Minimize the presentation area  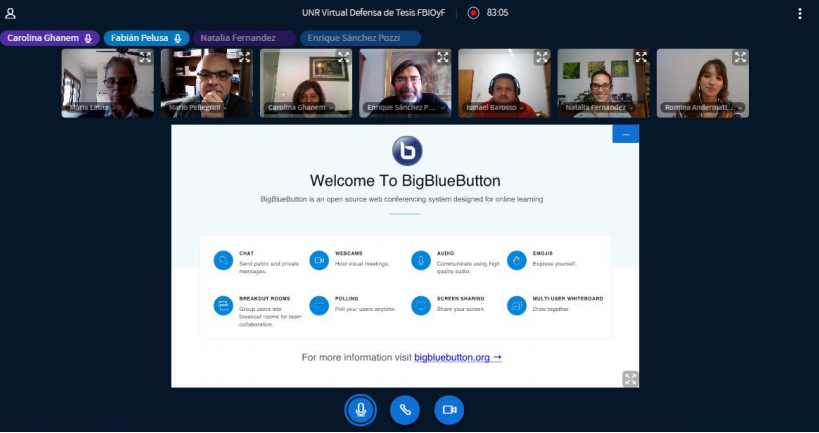pos(625,134)
